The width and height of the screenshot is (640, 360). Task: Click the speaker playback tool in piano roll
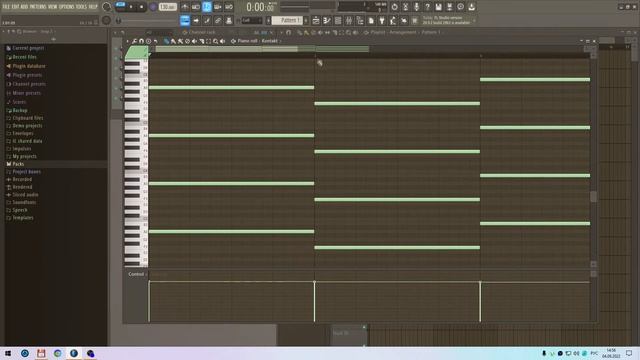click(222, 41)
